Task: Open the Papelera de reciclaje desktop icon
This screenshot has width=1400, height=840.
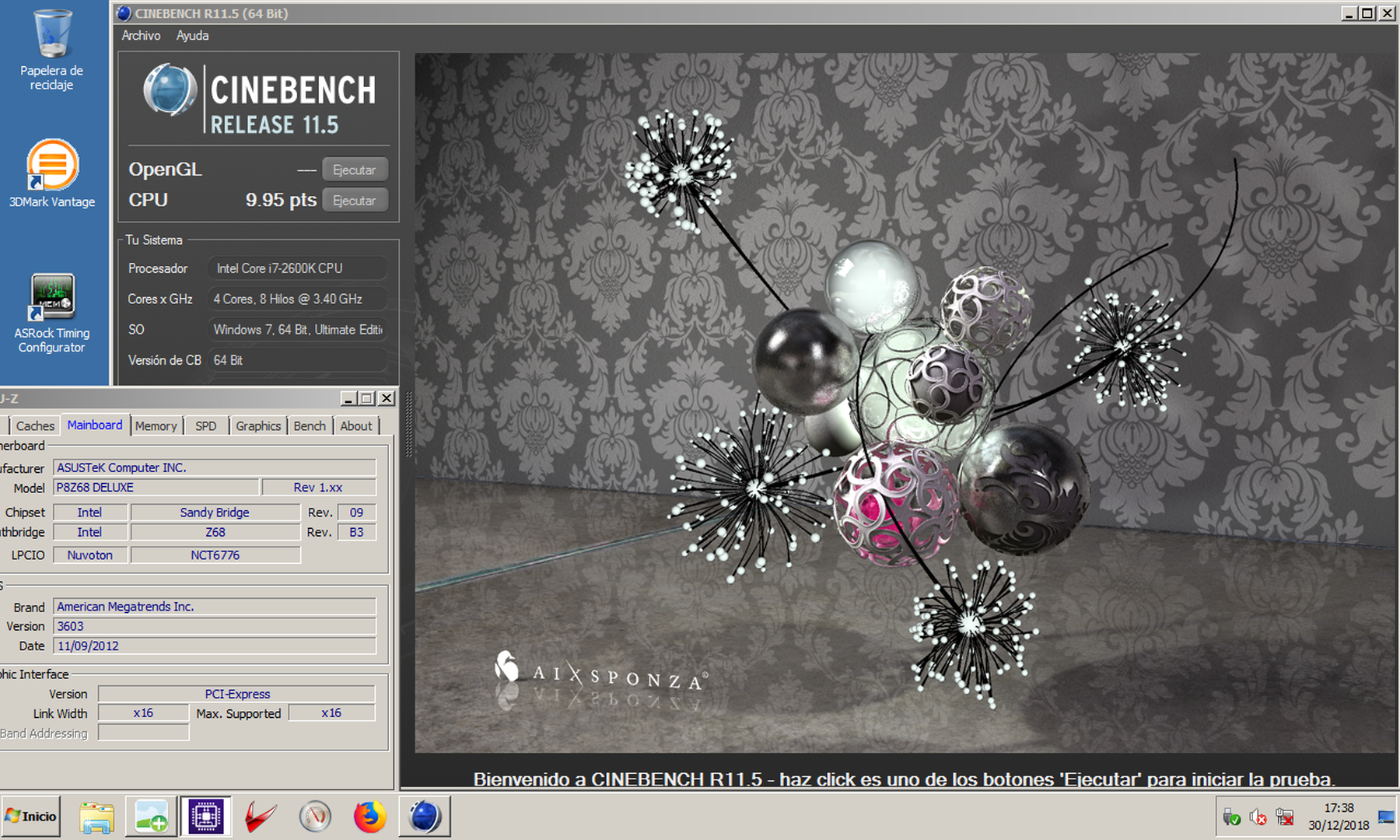Action: (x=52, y=49)
